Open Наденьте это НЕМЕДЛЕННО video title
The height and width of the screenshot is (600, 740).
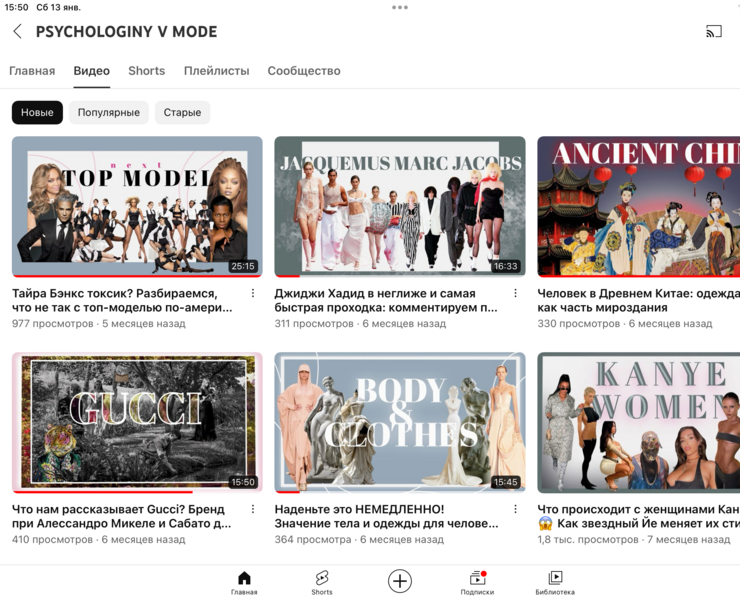(x=386, y=516)
